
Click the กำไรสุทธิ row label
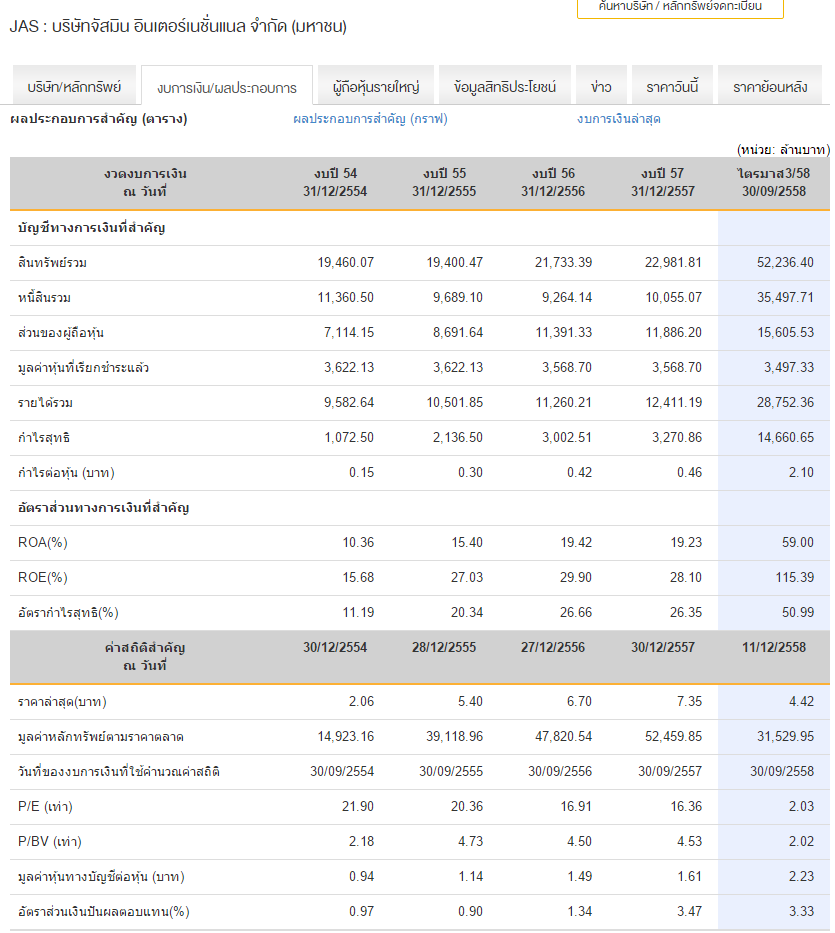44,438
